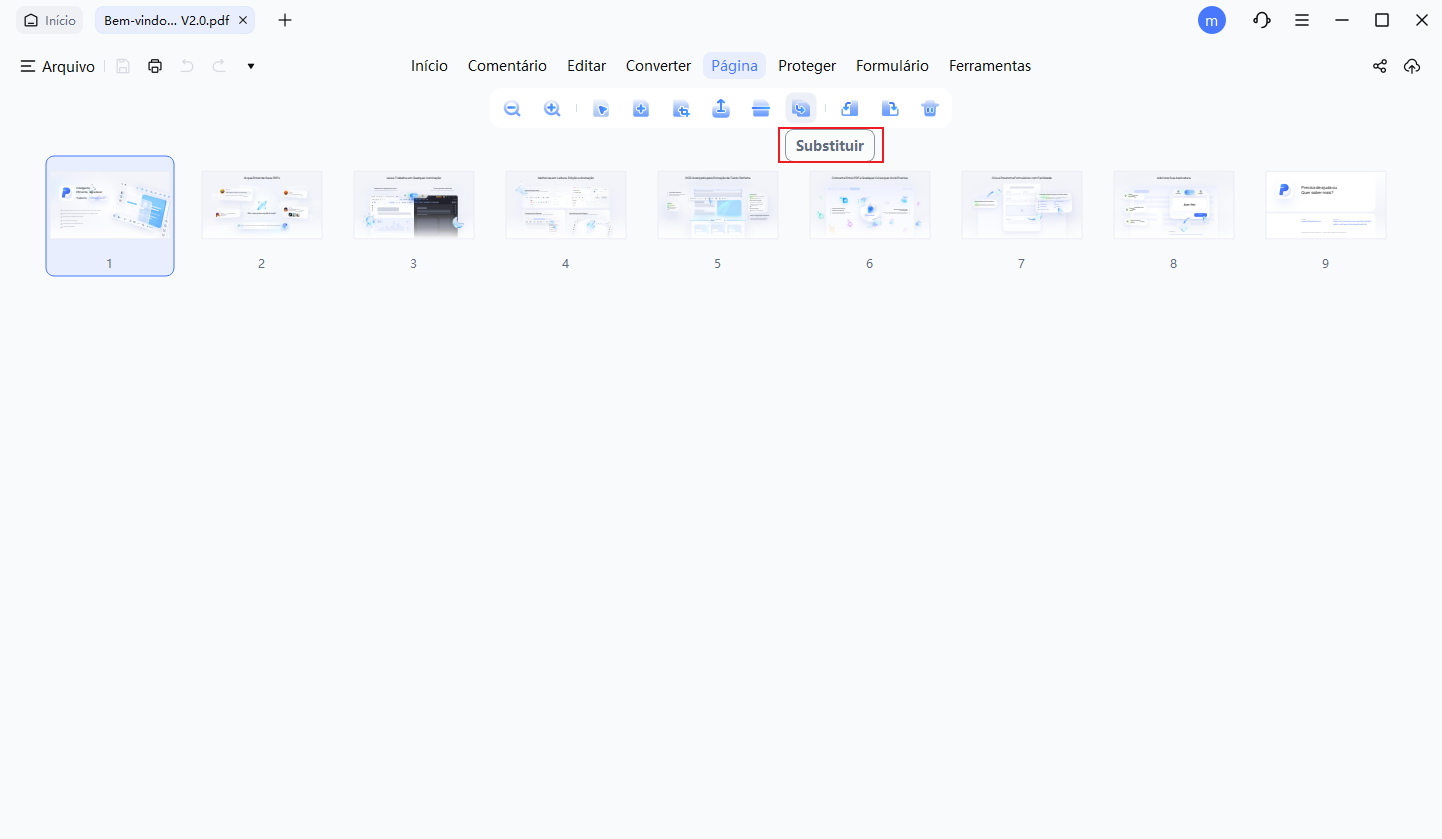The image size is (1442, 839).
Task: Open the hamburger menu in title bar
Action: click(1302, 20)
